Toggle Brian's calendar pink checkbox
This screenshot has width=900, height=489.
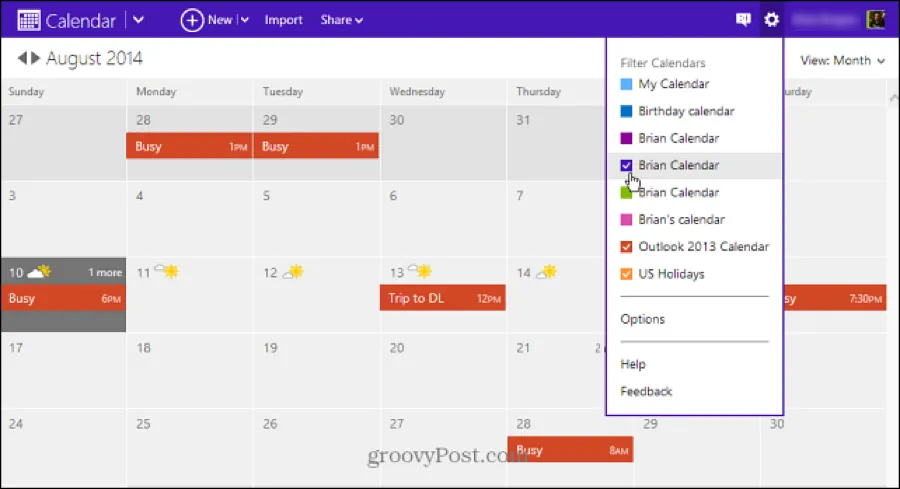click(626, 219)
